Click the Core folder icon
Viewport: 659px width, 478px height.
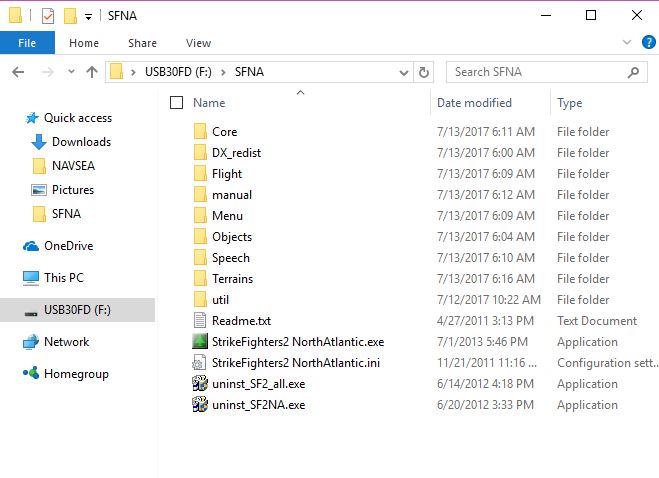tap(200, 131)
